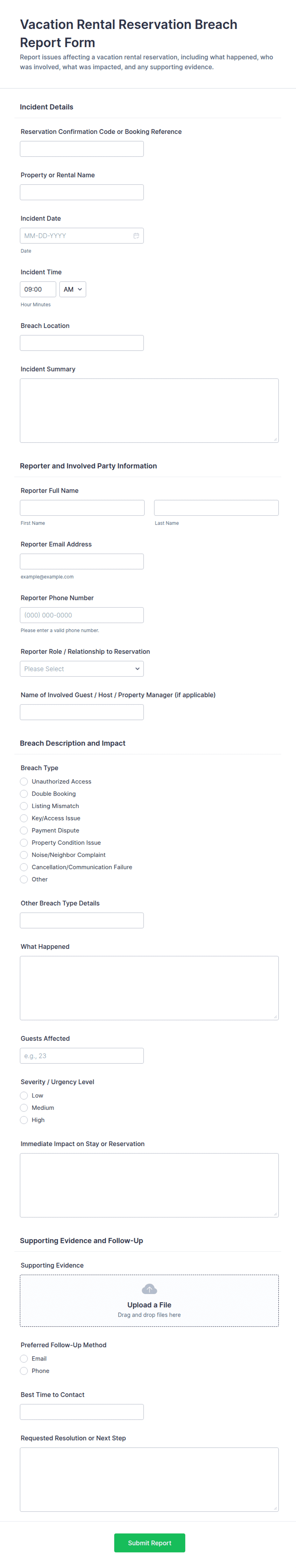The image size is (296, 1568).
Task: Open the Incident Date calendar icon
Action: [137, 235]
